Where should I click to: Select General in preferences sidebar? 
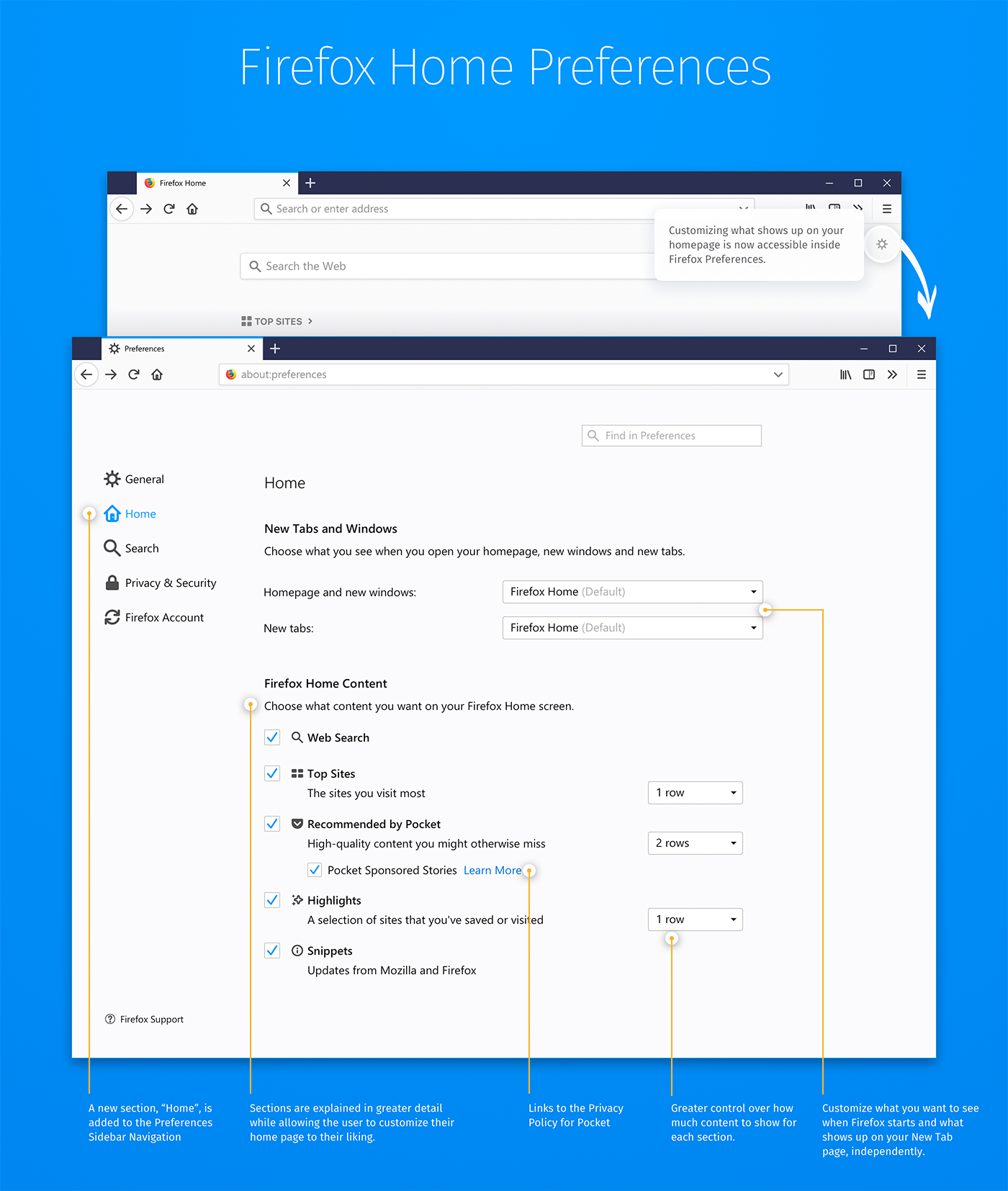134,479
